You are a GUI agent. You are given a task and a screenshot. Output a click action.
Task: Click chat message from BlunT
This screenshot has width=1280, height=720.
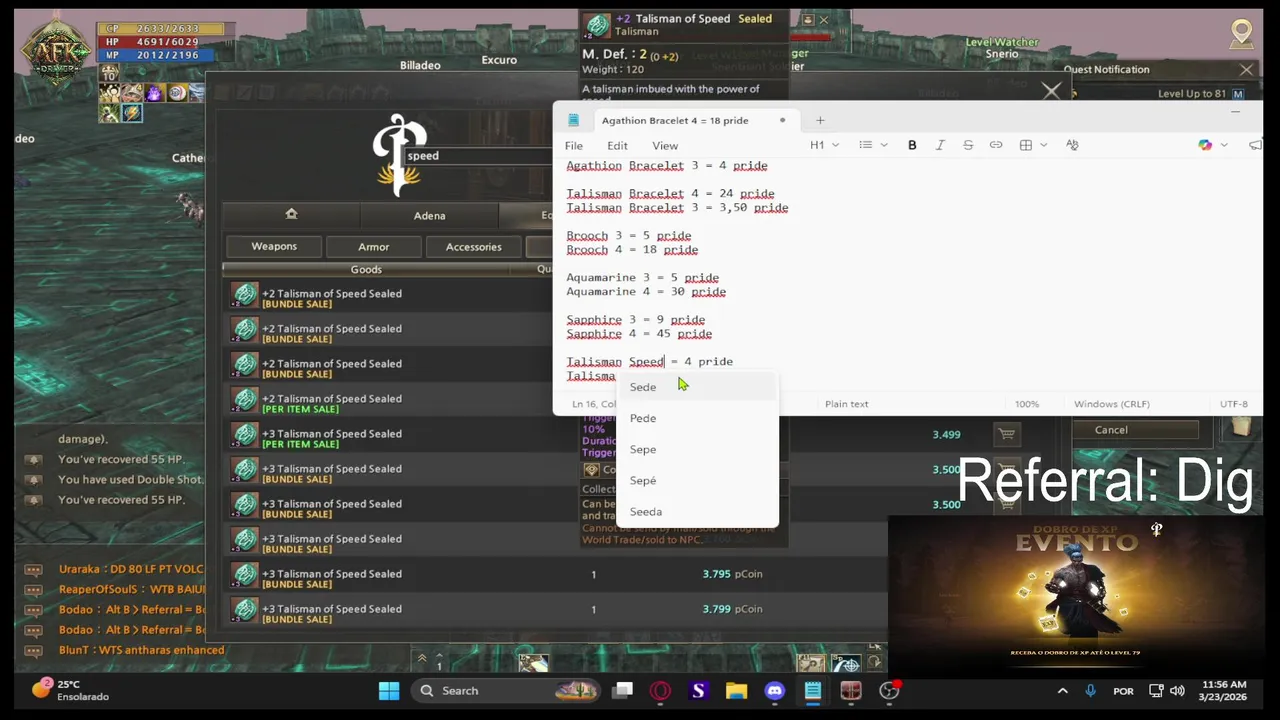(x=141, y=650)
